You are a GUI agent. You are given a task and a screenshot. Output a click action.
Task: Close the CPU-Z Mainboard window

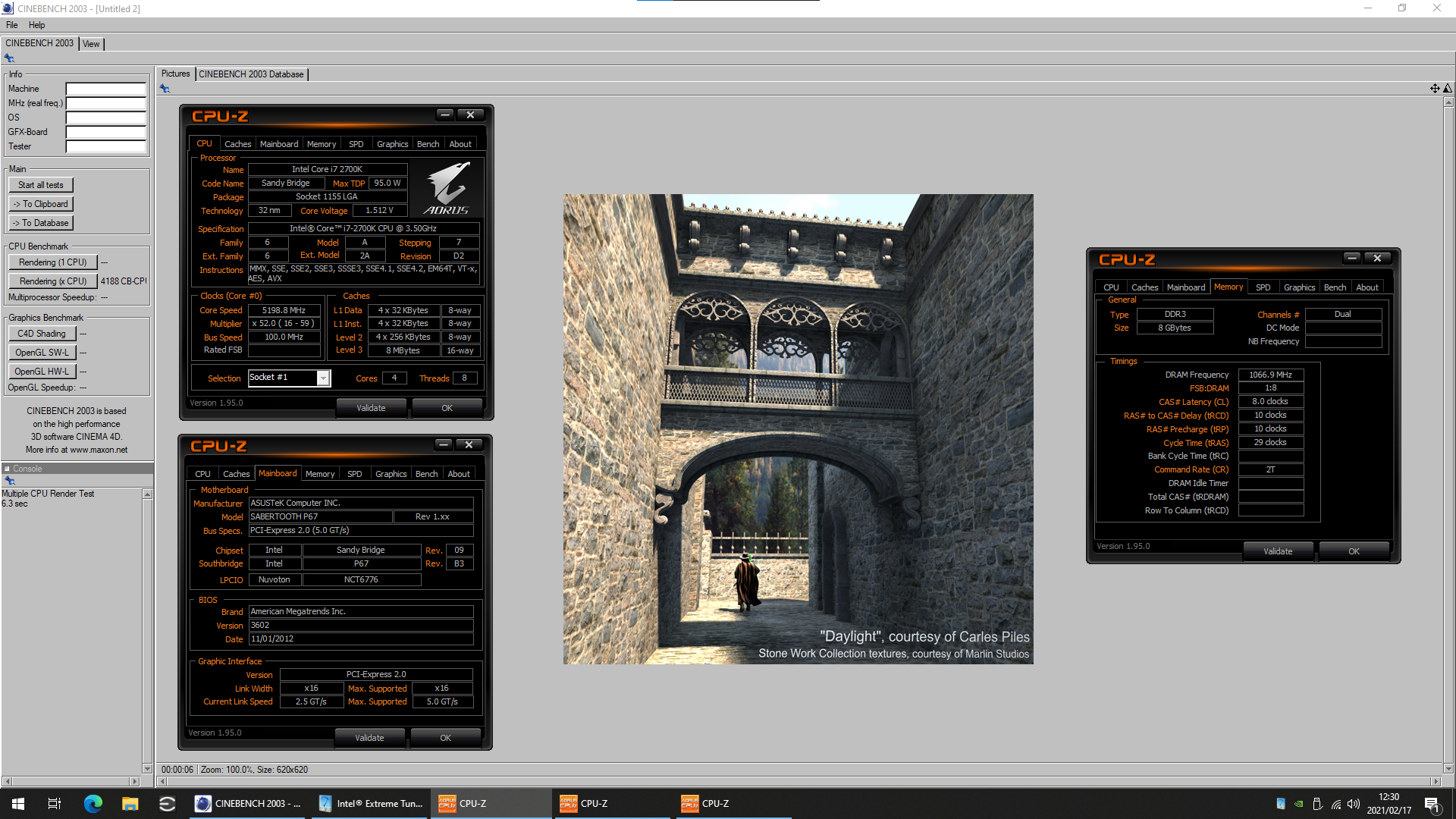coord(469,444)
